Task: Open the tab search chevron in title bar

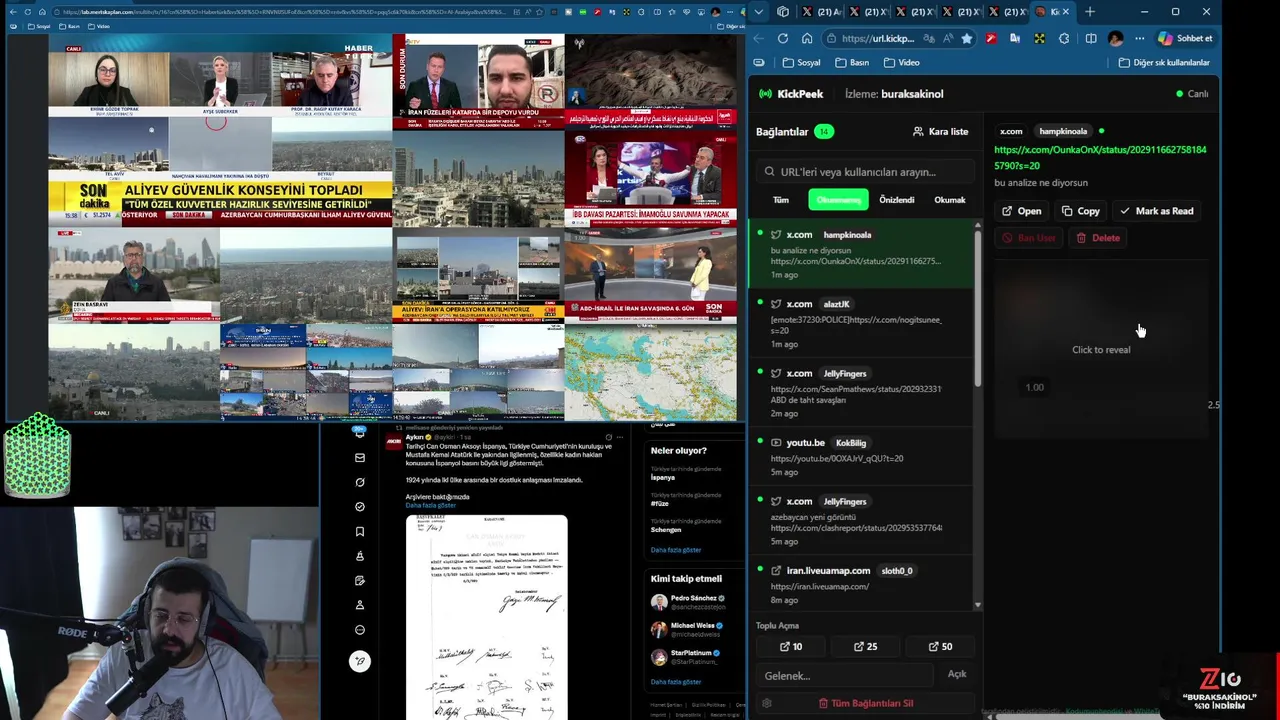Action: [x=759, y=12]
